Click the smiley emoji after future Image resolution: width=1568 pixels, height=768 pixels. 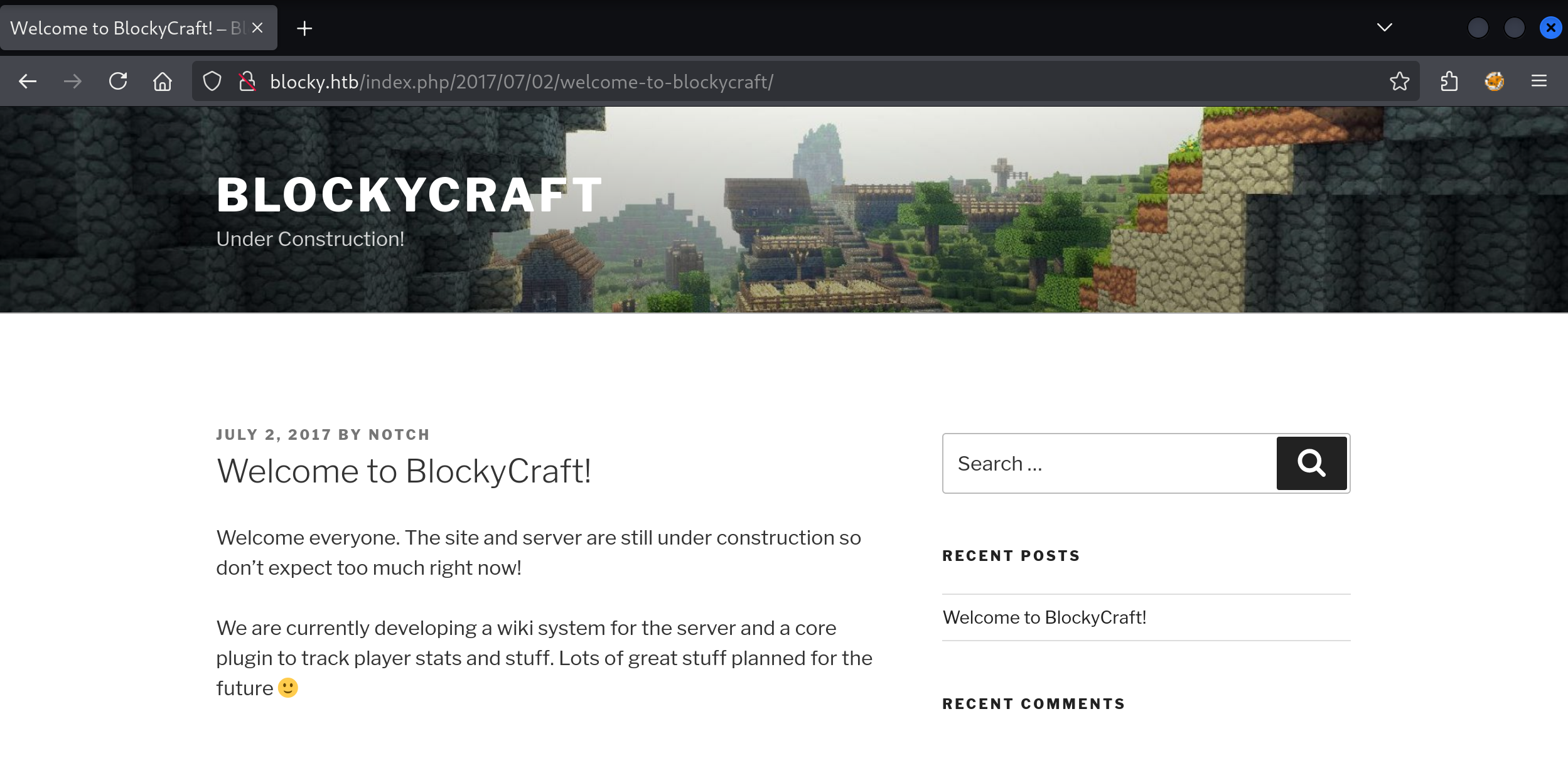(288, 688)
